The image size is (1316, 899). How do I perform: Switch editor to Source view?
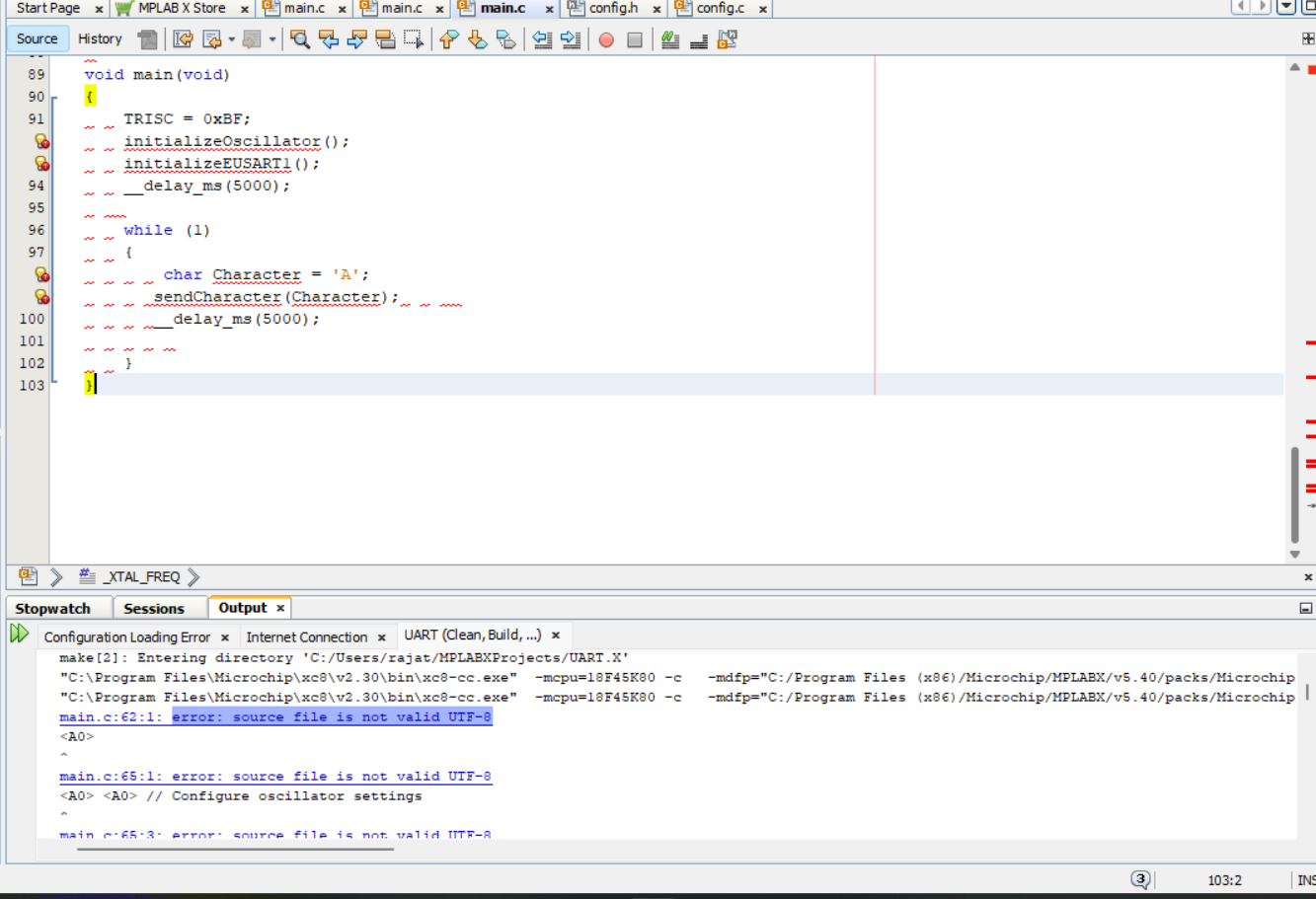pos(38,38)
